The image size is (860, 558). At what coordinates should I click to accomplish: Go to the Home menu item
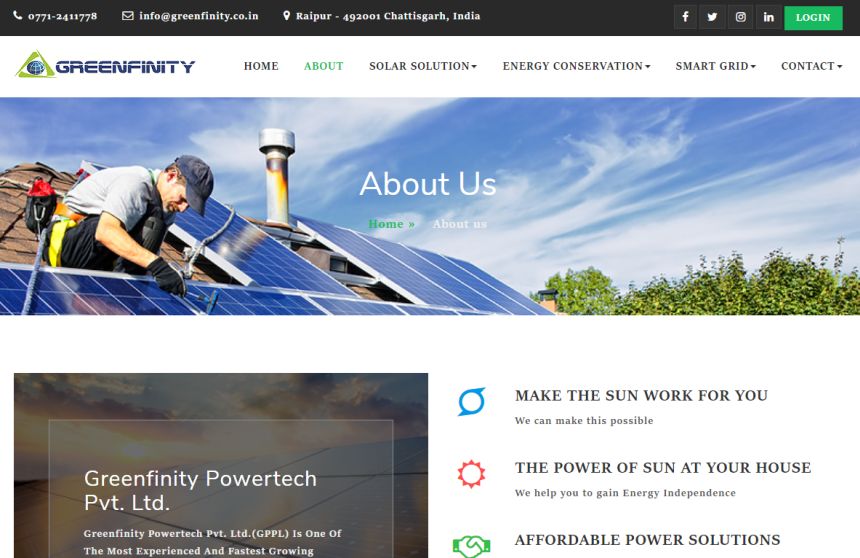point(261,66)
